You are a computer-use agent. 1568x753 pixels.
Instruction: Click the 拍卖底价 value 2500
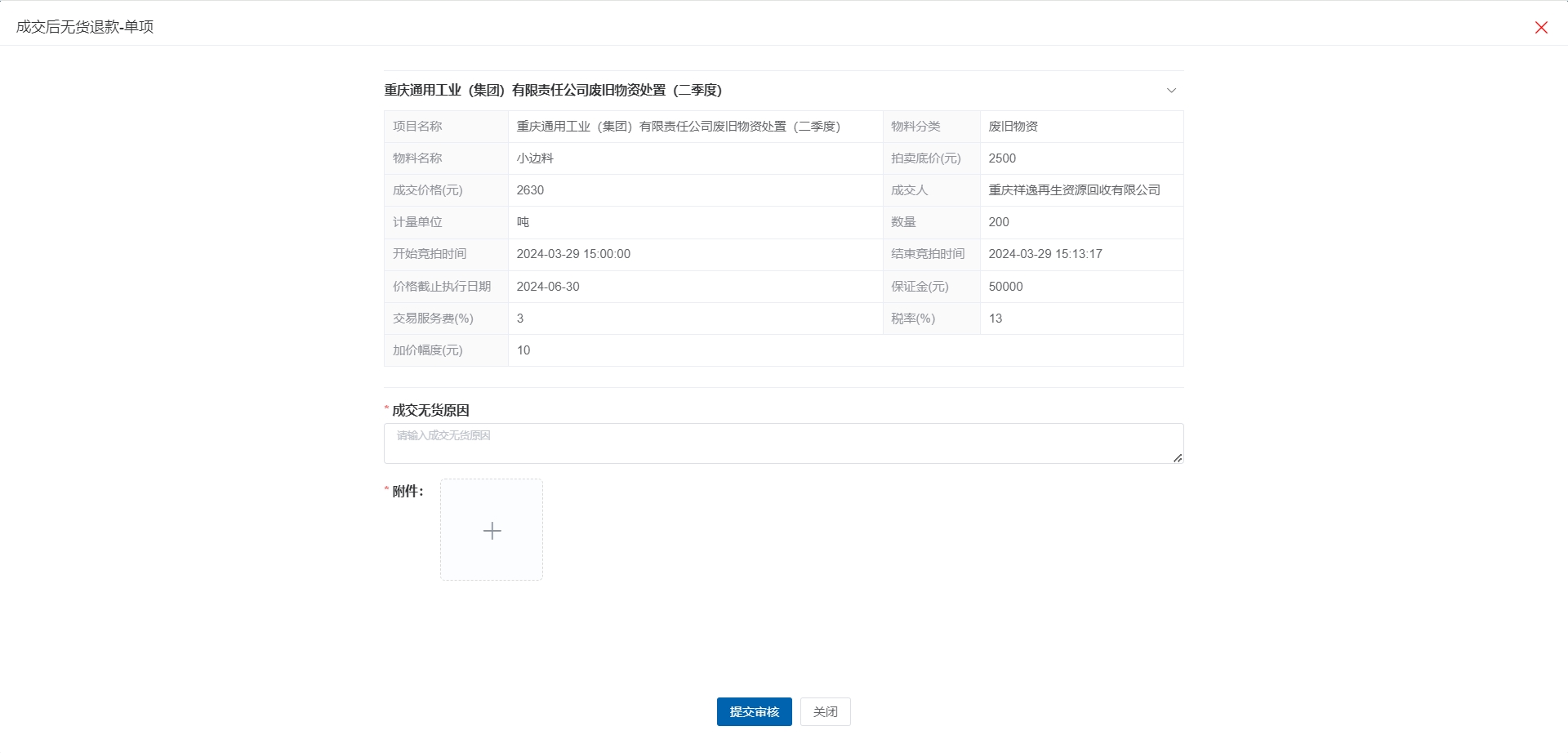1002,158
